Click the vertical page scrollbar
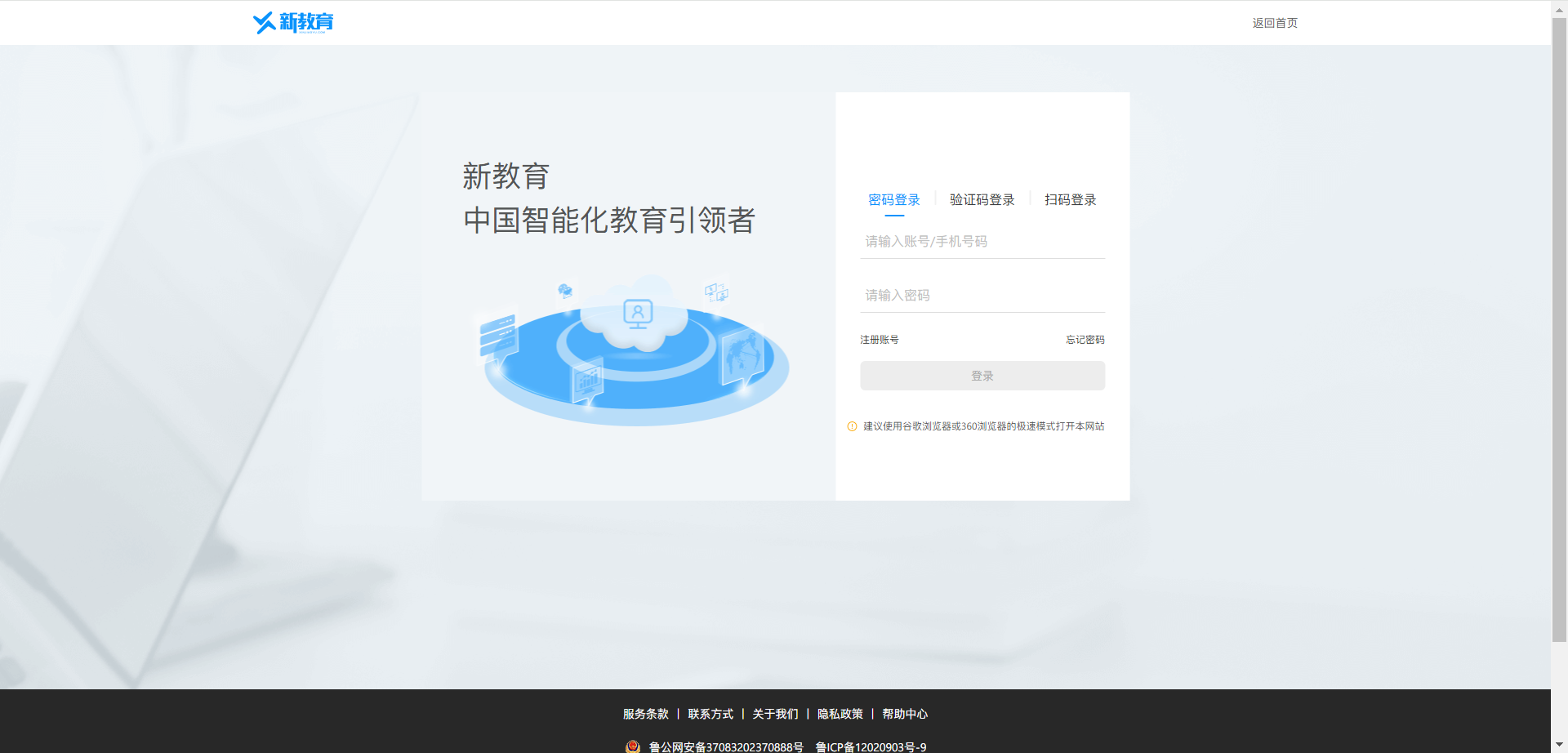Viewport: 1568px width, 753px height. tap(1559, 327)
